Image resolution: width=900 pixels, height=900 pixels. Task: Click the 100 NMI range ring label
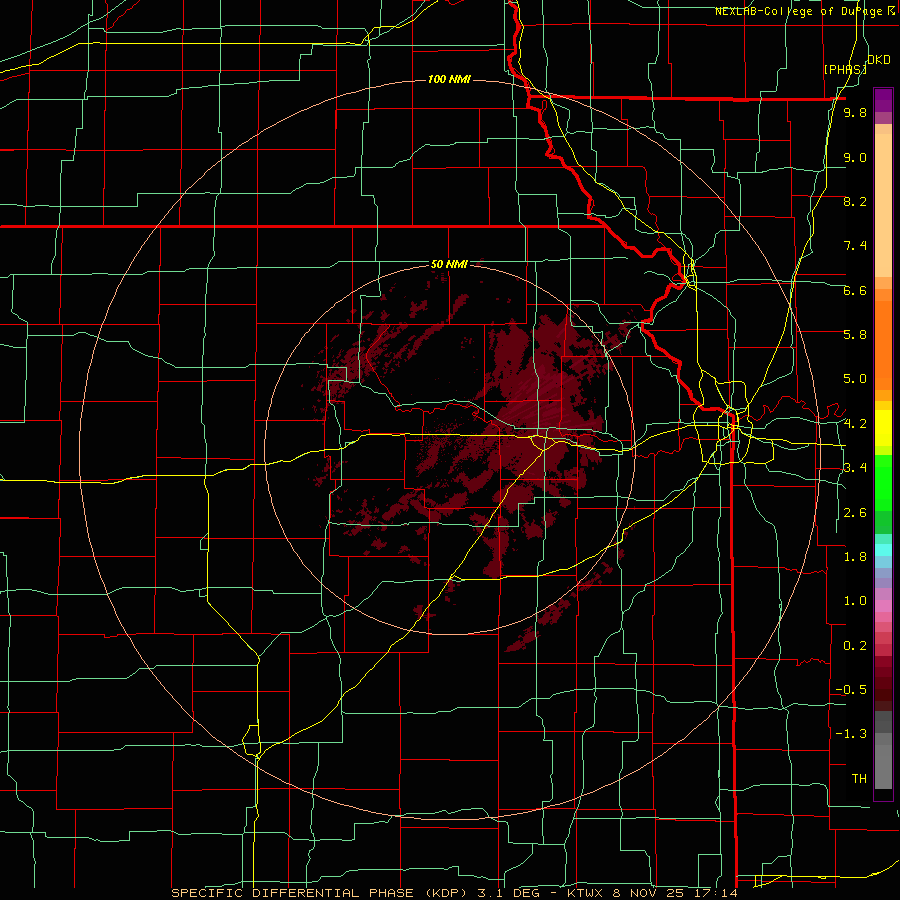pos(449,79)
